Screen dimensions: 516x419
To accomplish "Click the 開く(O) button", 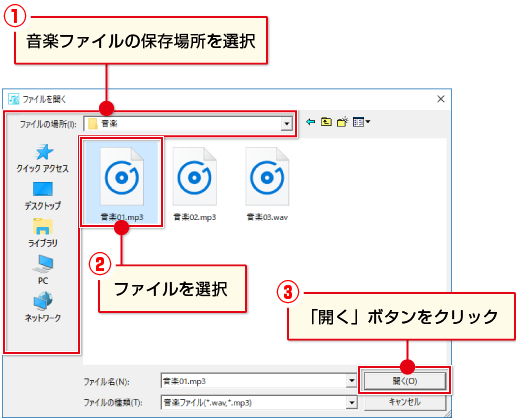I will (405, 381).
